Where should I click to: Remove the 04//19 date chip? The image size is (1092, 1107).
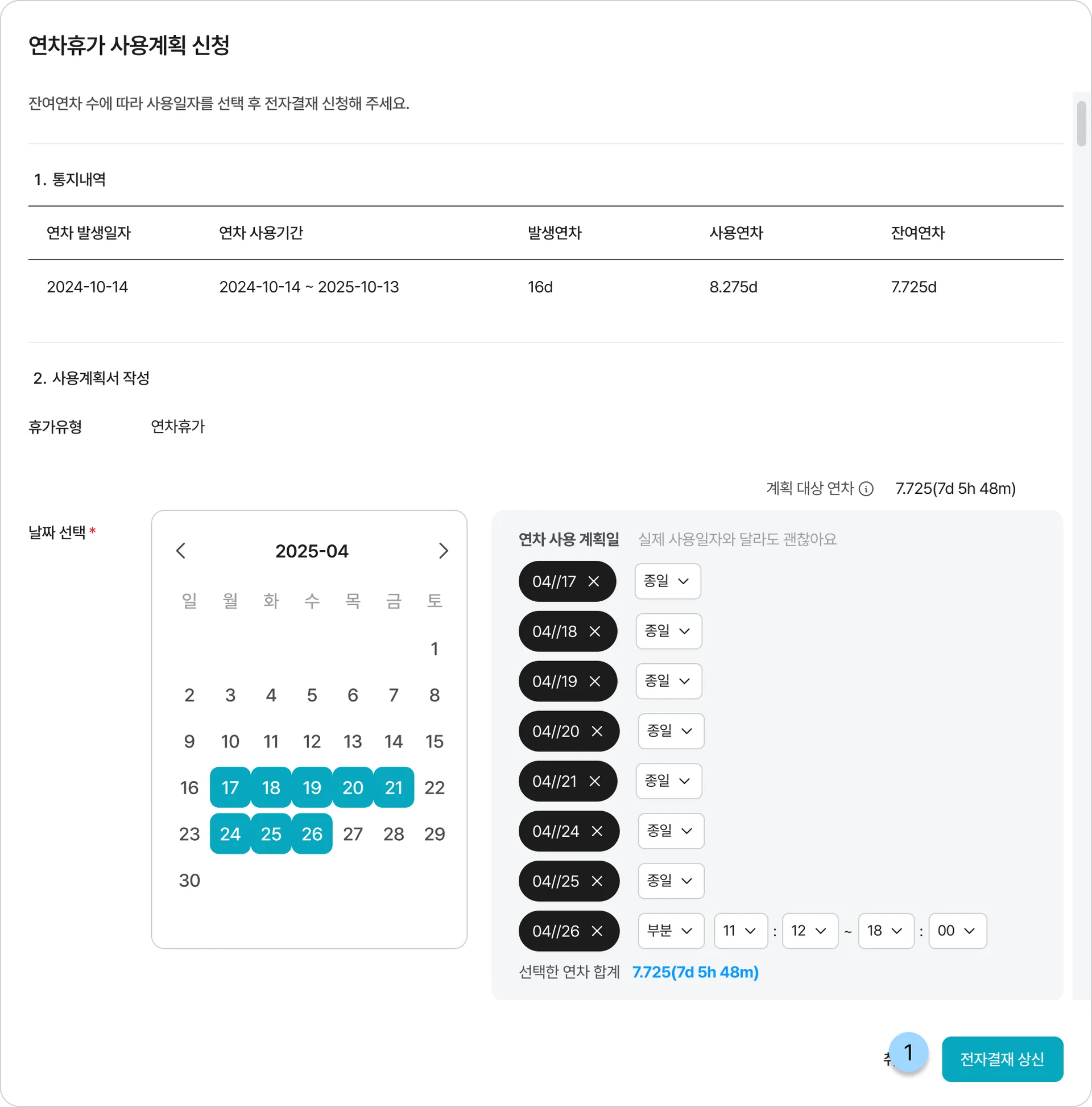coord(596,681)
